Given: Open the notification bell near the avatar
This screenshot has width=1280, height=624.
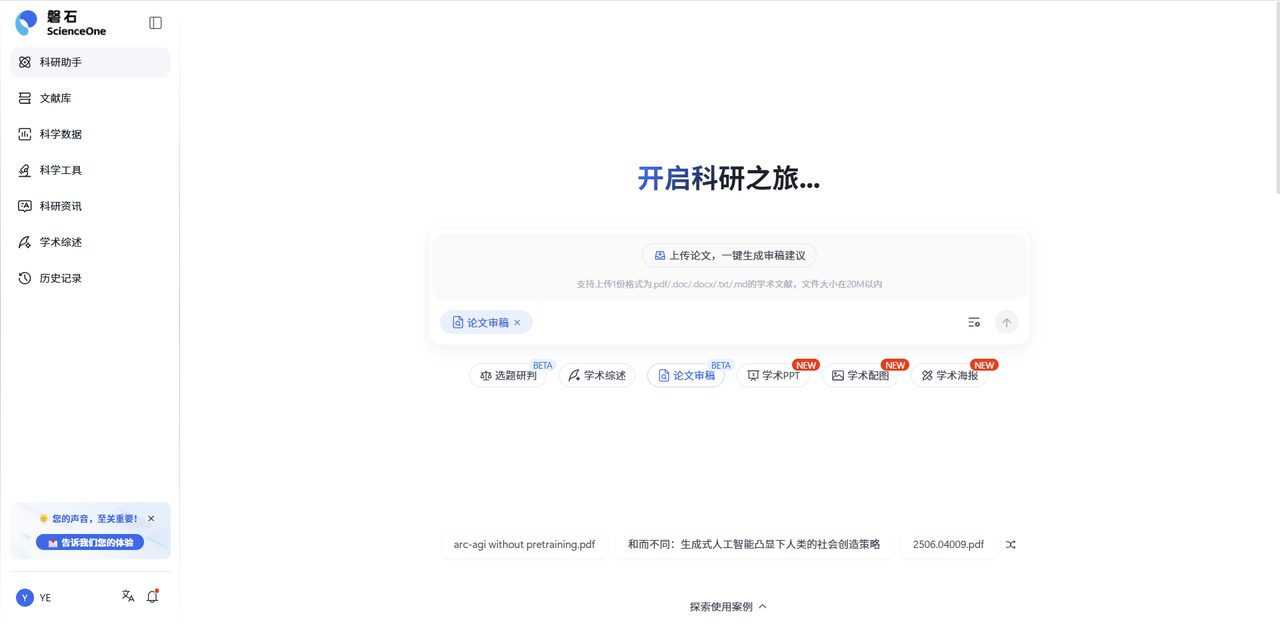Looking at the screenshot, I should click(x=152, y=595).
